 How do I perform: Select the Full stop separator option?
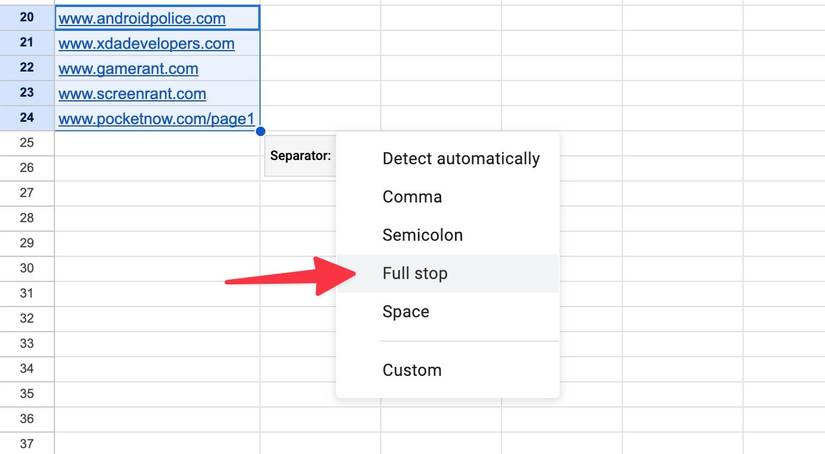coord(415,273)
